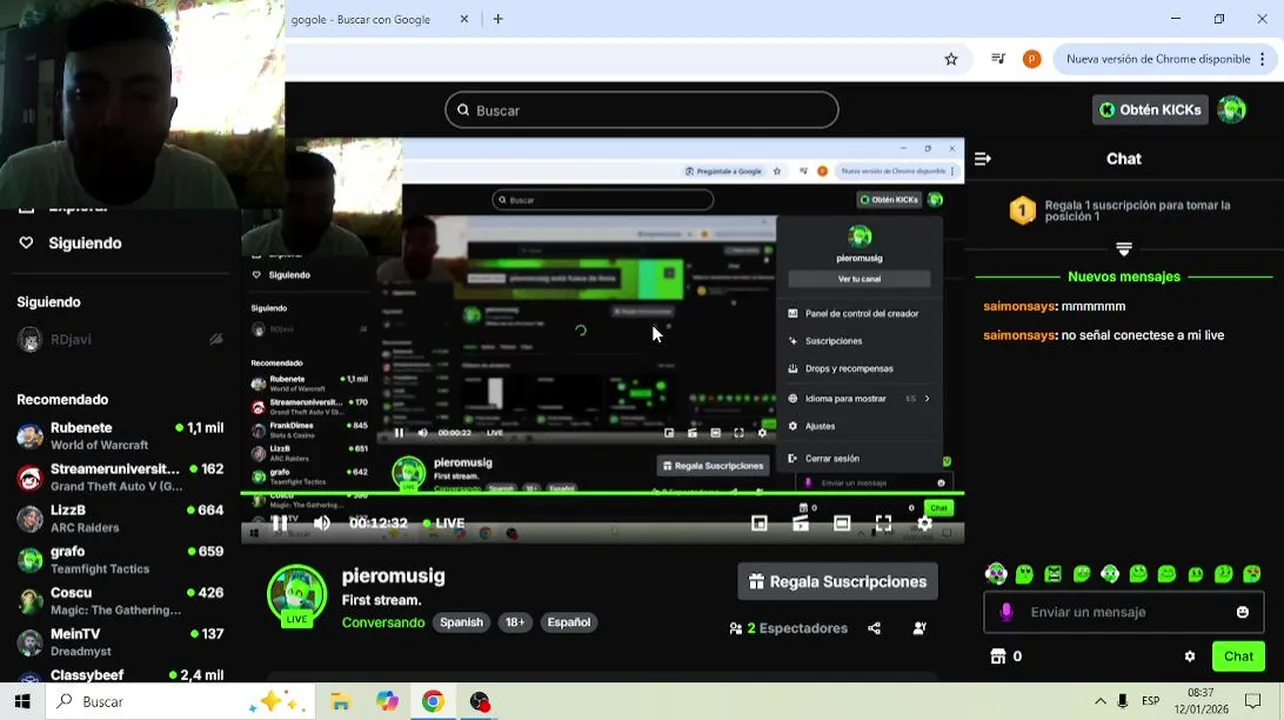Jump to Nuevos mensajes in chat
1284x720 pixels.
coord(1124,277)
